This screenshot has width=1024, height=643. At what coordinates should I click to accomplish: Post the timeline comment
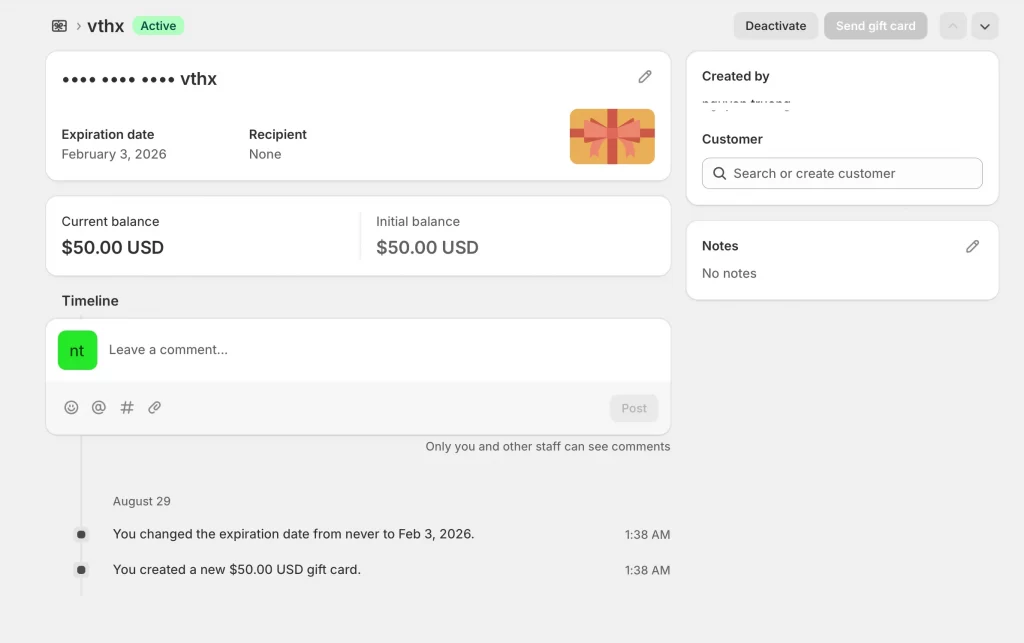click(x=634, y=408)
